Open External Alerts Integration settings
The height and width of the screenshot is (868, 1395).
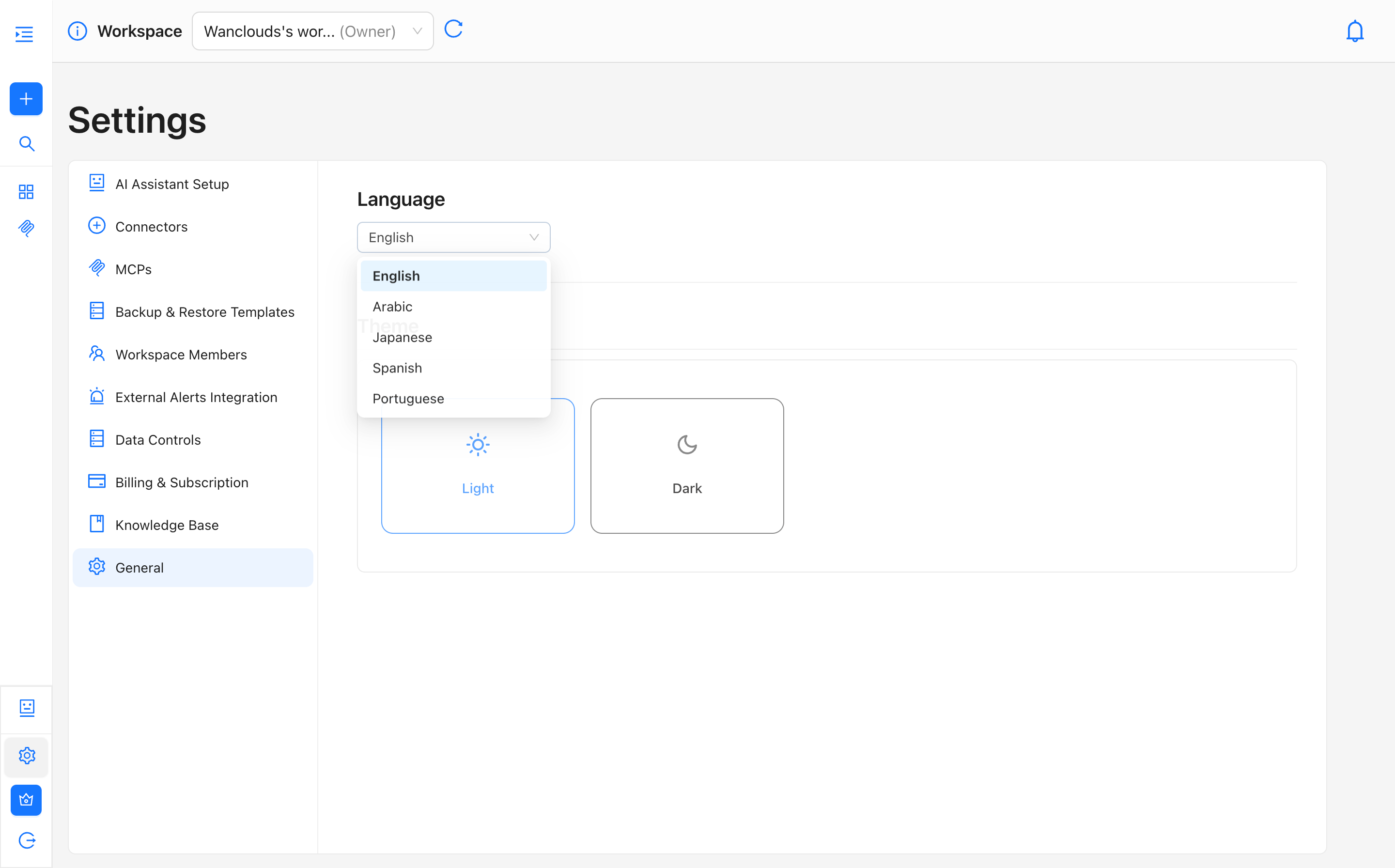(196, 397)
